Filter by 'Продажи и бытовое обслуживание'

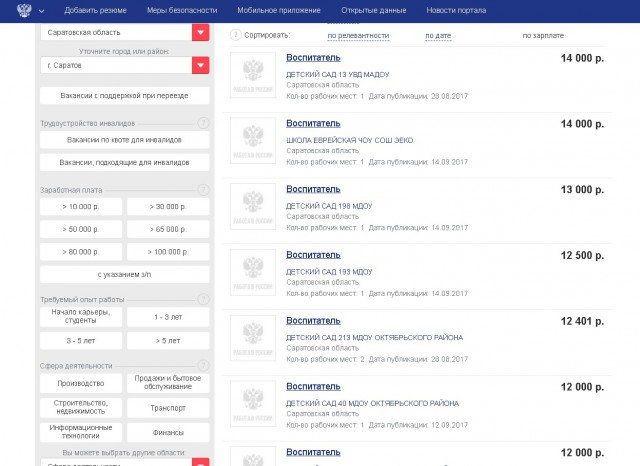tap(168, 383)
